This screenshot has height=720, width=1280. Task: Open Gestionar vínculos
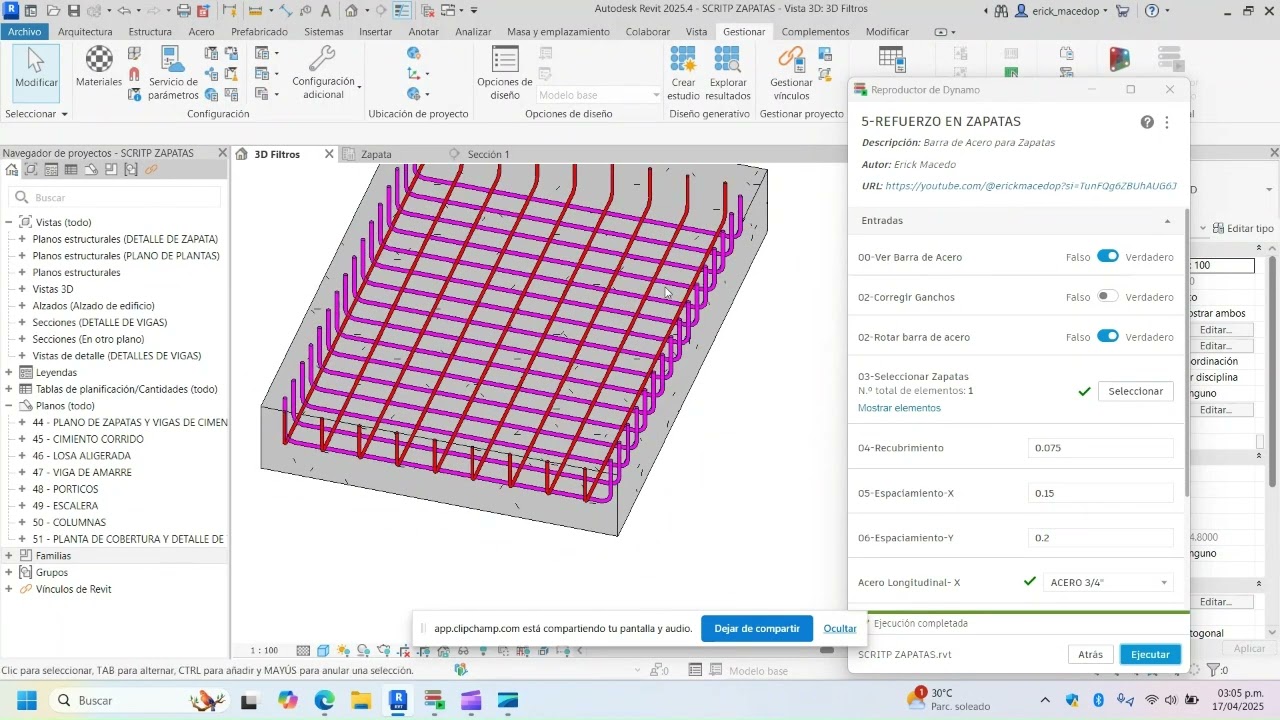point(792,73)
